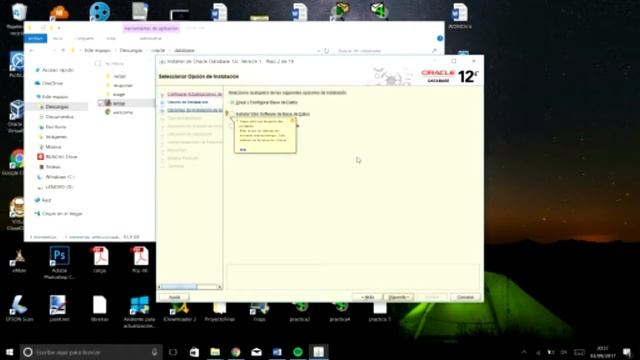
Task: Open the Store icon on the taskbar
Action: (194, 352)
